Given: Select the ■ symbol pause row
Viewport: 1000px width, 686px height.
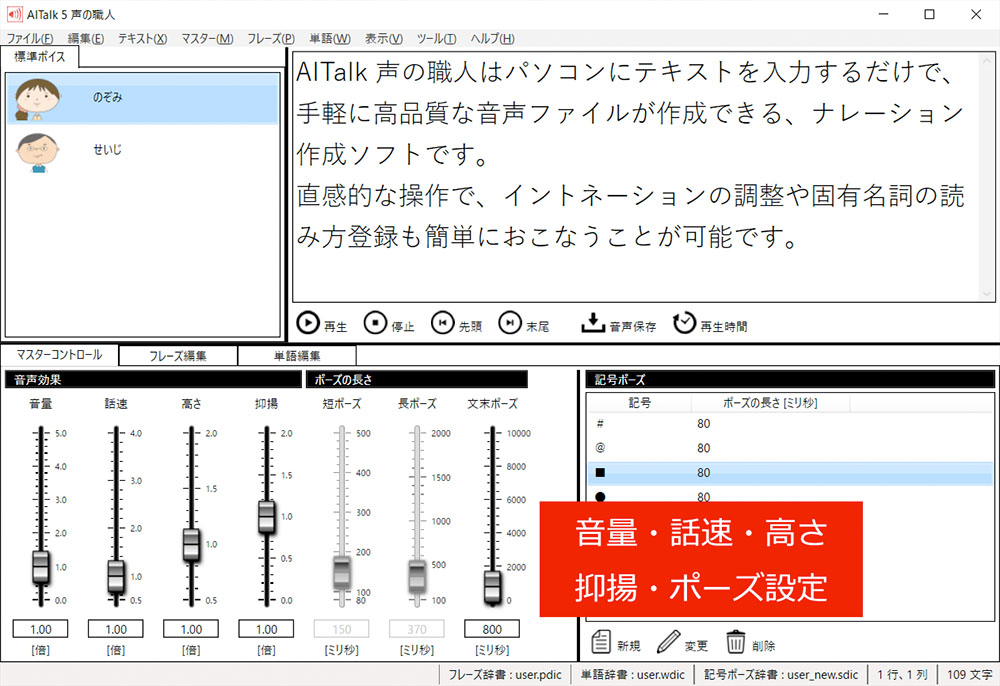Looking at the screenshot, I should click(790, 472).
